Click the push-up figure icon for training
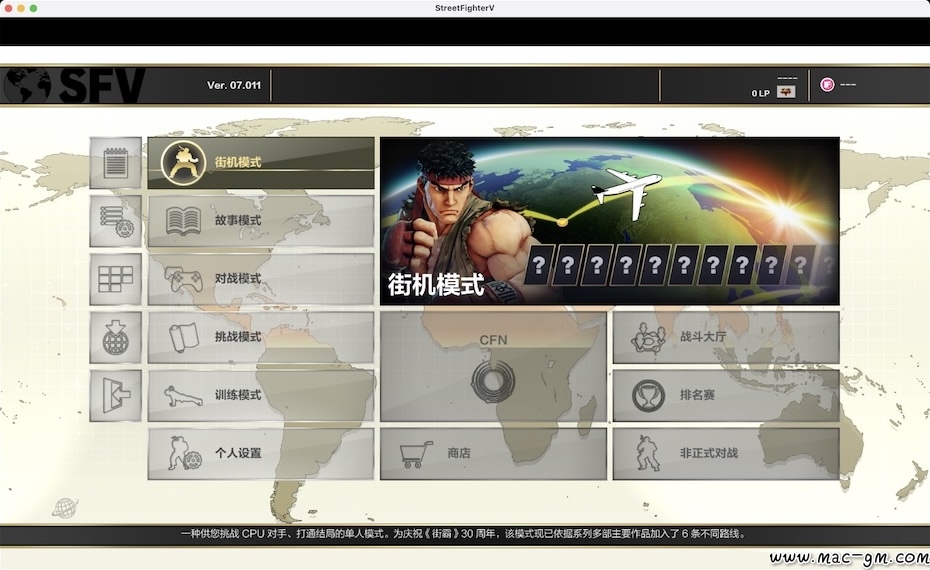The image size is (930, 570). 183,396
